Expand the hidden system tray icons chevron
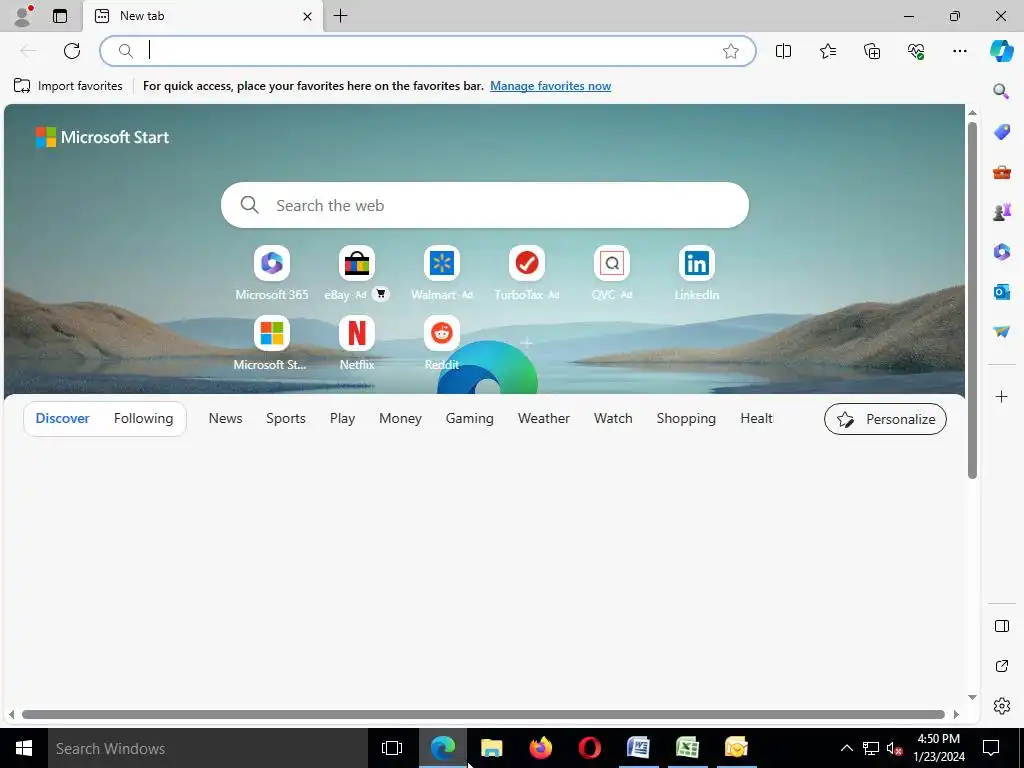This screenshot has width=1024, height=768. 846,748
